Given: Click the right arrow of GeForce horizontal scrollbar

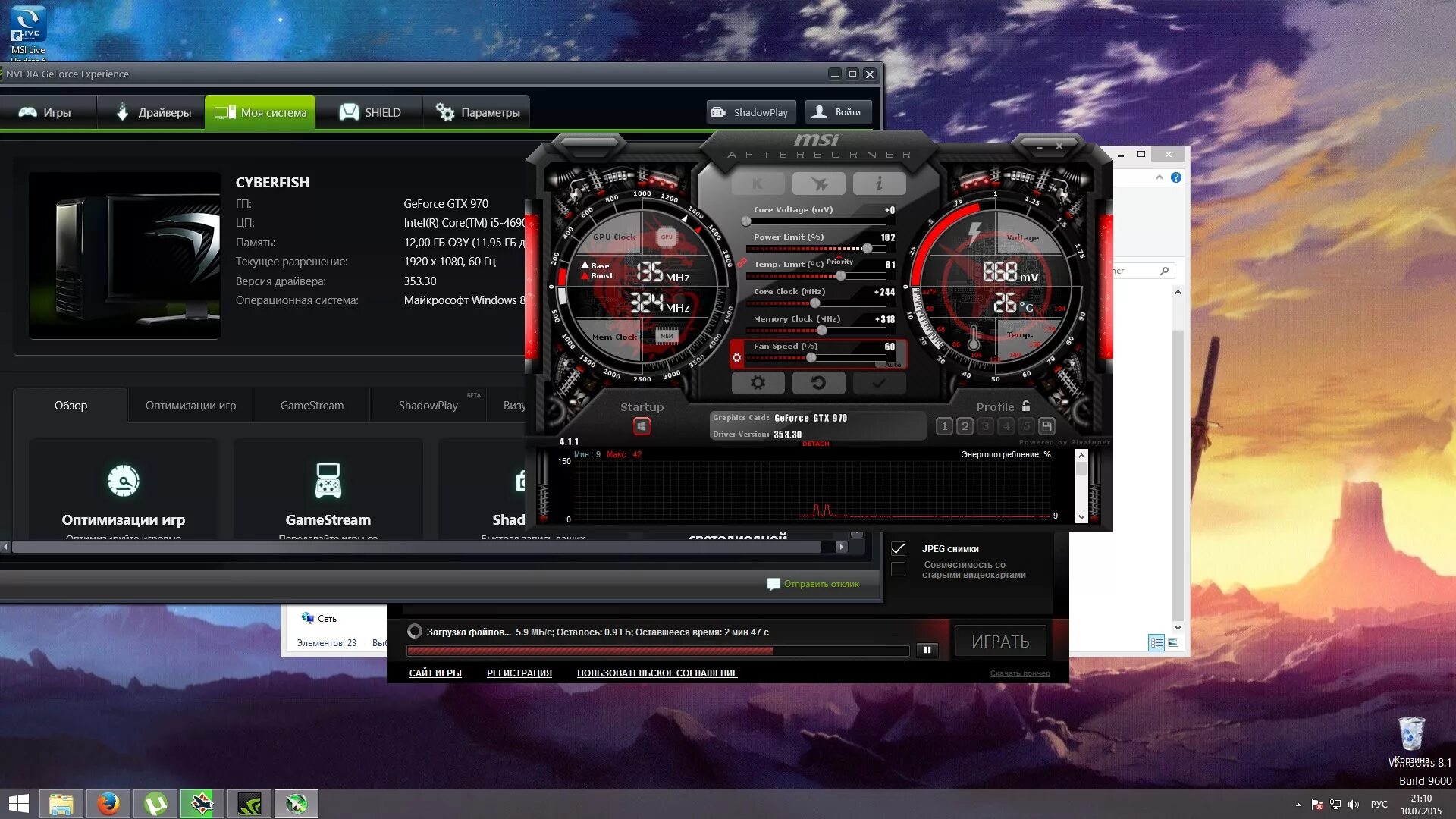Looking at the screenshot, I should [841, 547].
